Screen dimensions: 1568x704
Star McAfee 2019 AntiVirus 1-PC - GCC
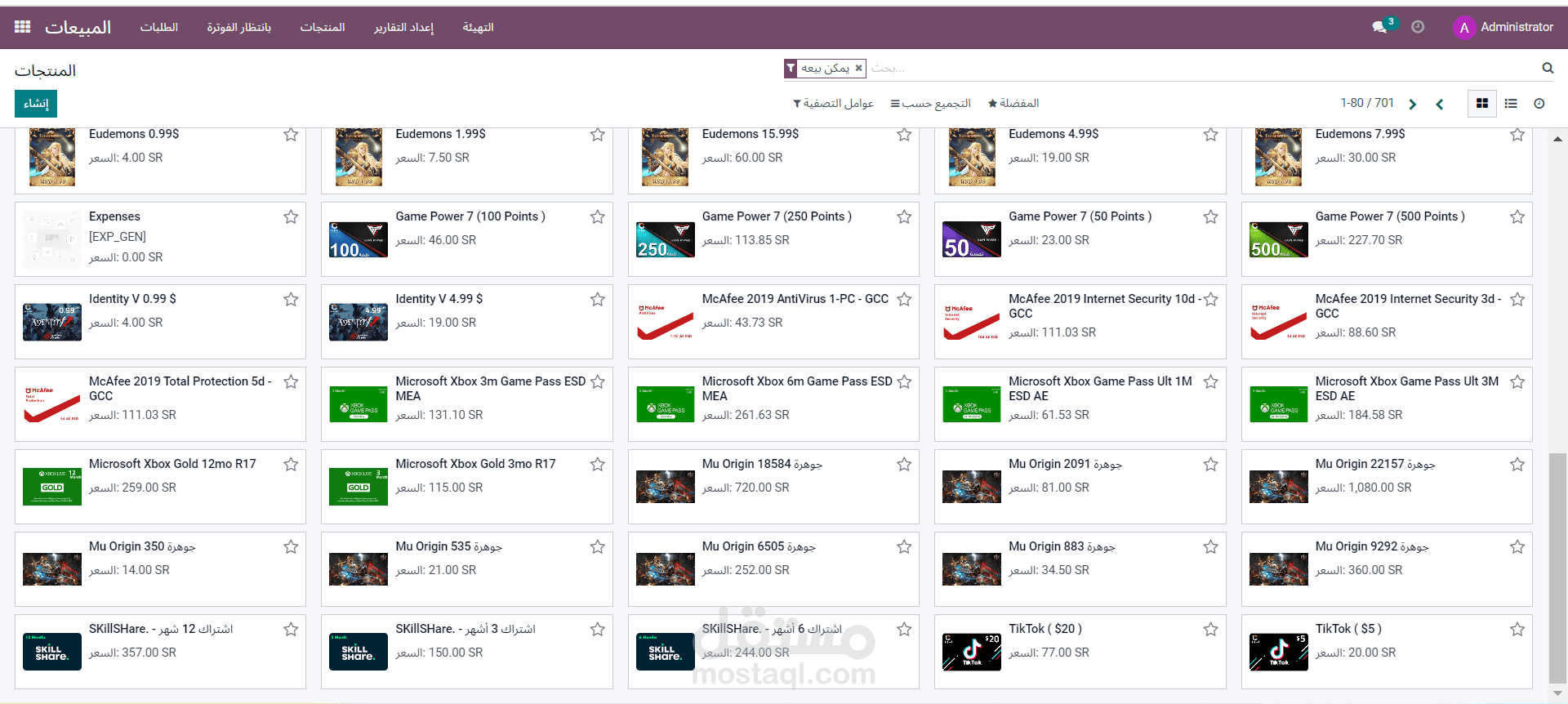tap(904, 300)
